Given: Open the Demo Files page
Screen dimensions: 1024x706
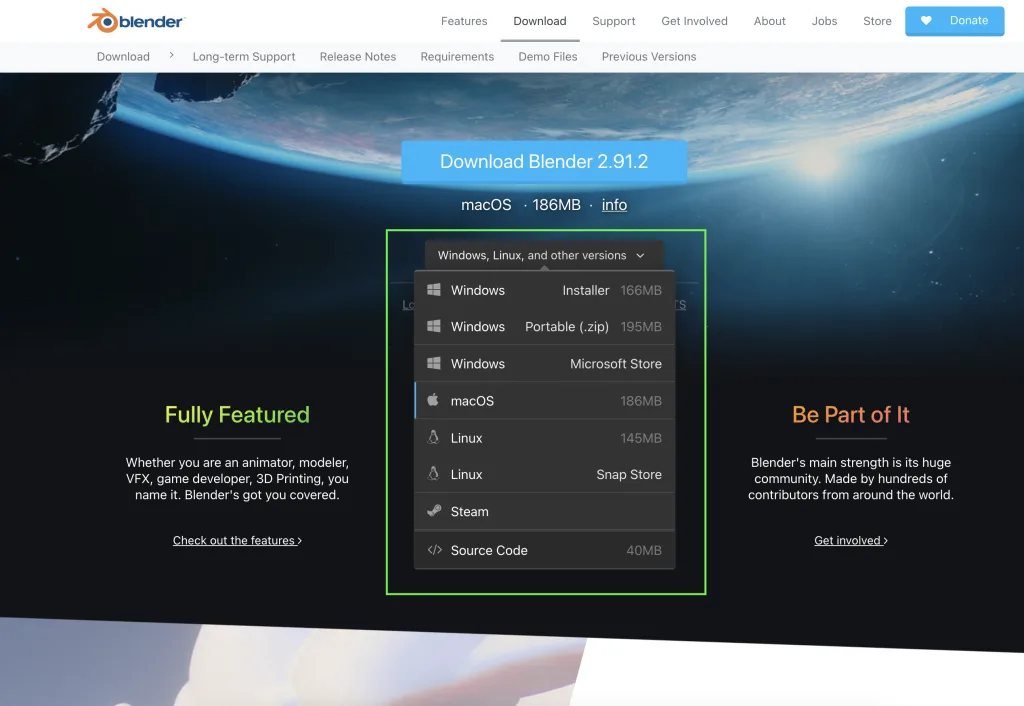Looking at the screenshot, I should pos(548,57).
